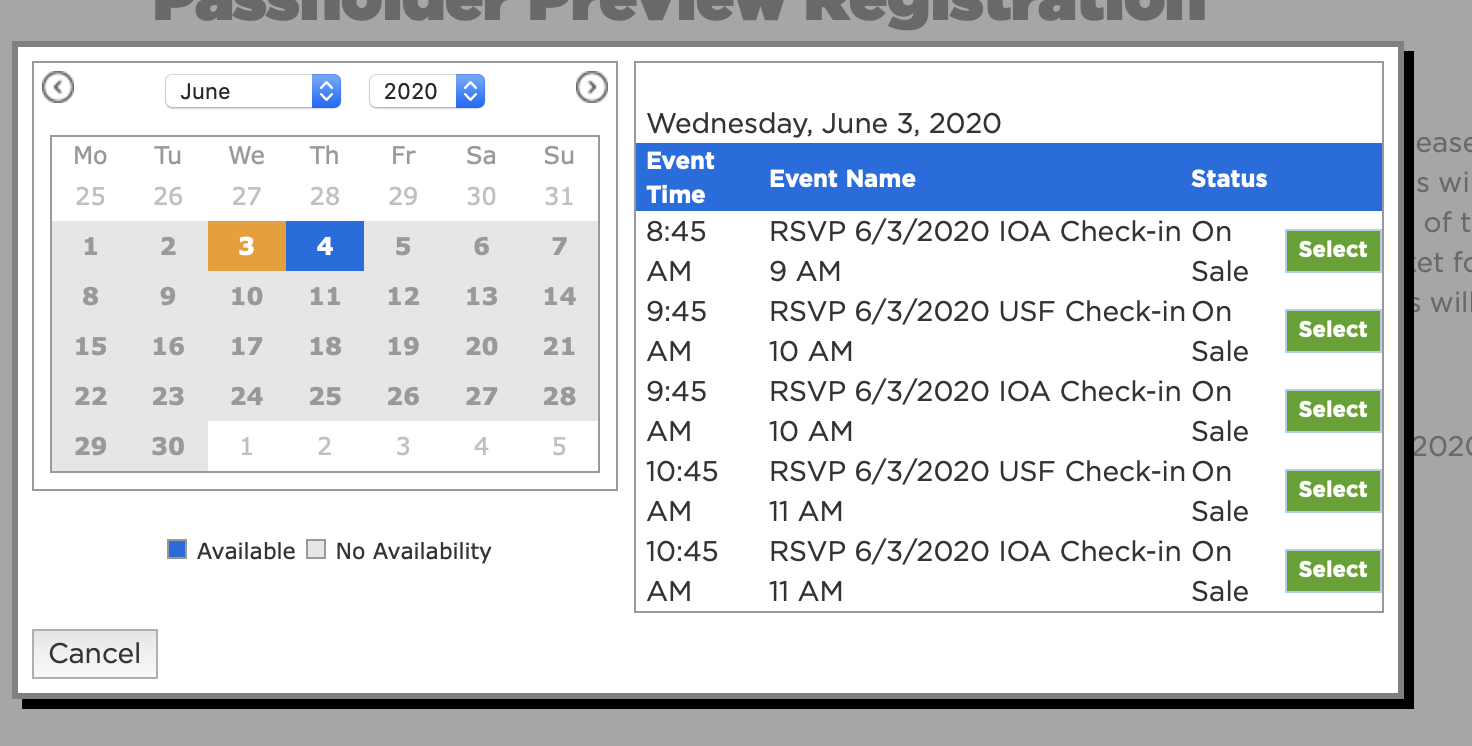Viewport: 1472px width, 746px height.
Task: Select the 10:45 AM USF check-in event
Action: coord(1332,490)
